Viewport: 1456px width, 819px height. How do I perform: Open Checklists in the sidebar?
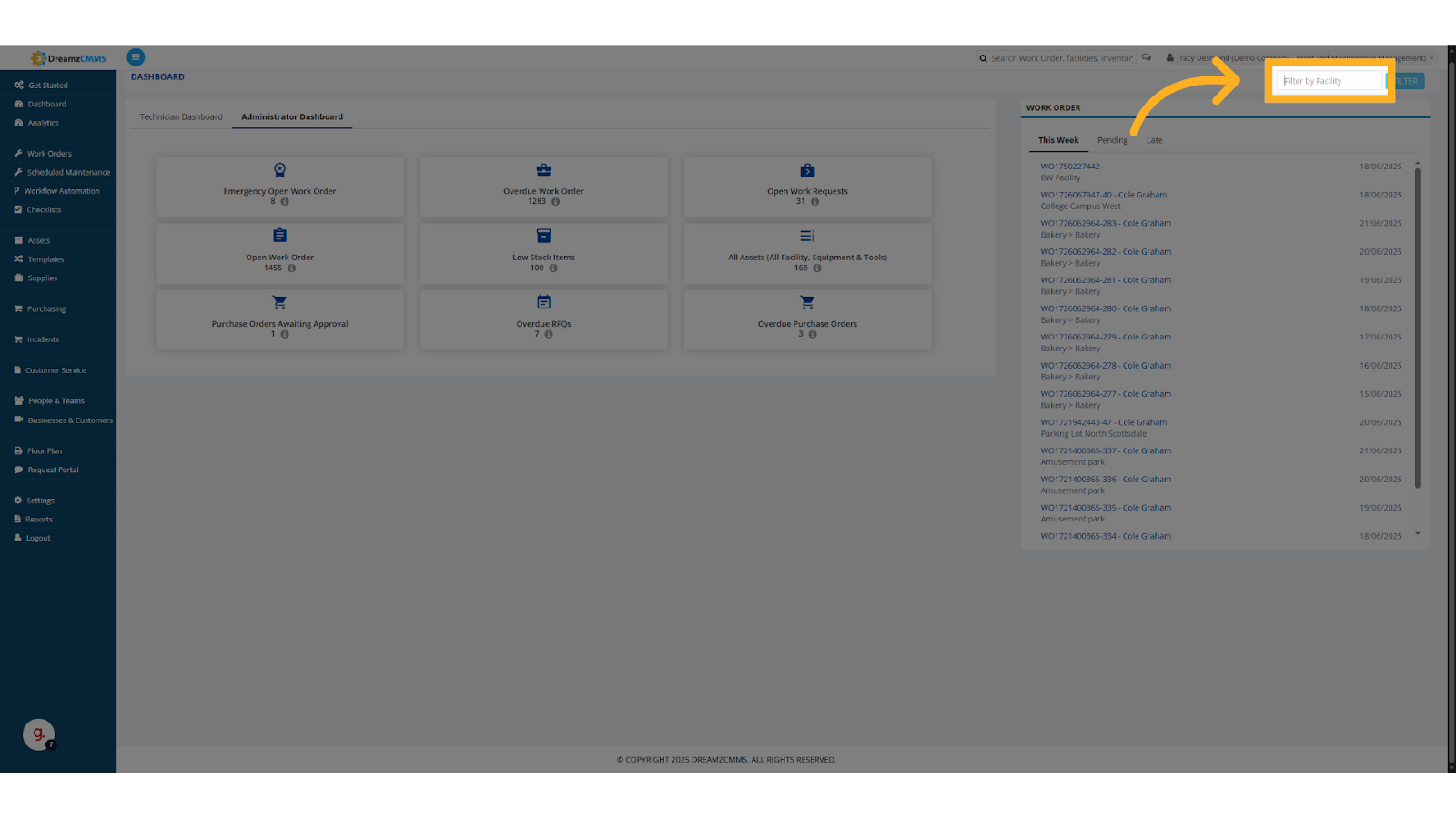[x=44, y=210]
